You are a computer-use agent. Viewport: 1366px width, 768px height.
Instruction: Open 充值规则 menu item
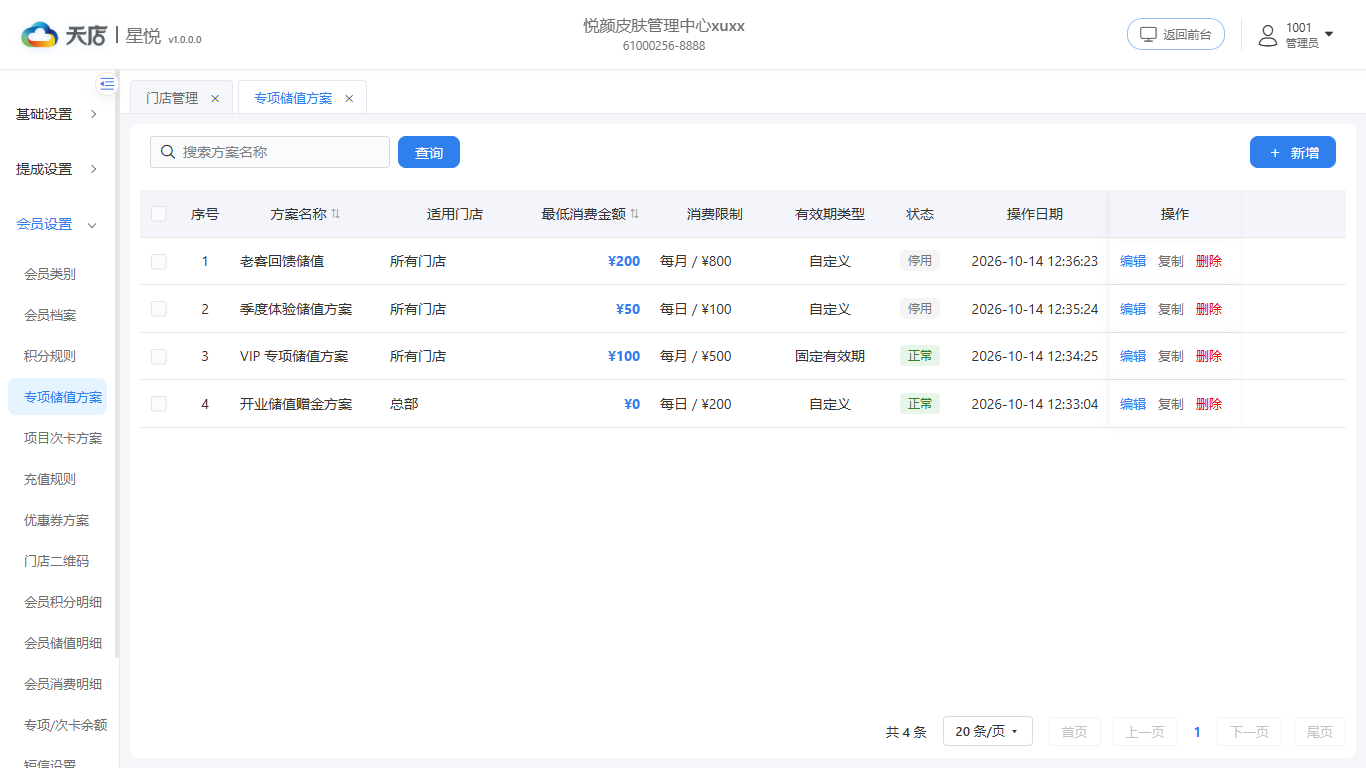(x=50, y=479)
